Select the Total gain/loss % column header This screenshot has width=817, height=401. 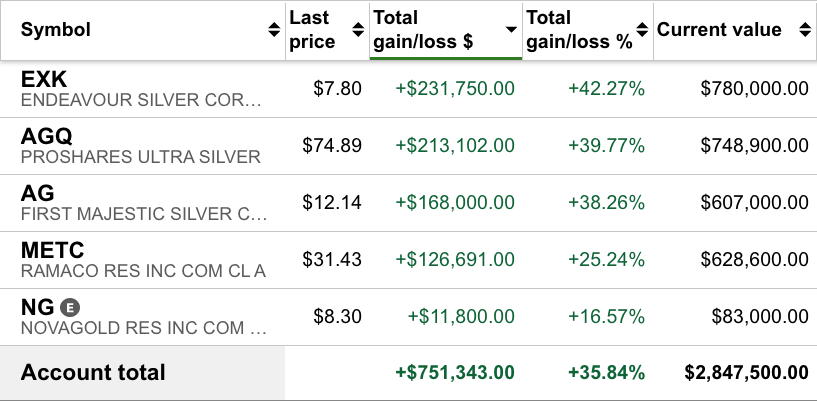point(579,30)
